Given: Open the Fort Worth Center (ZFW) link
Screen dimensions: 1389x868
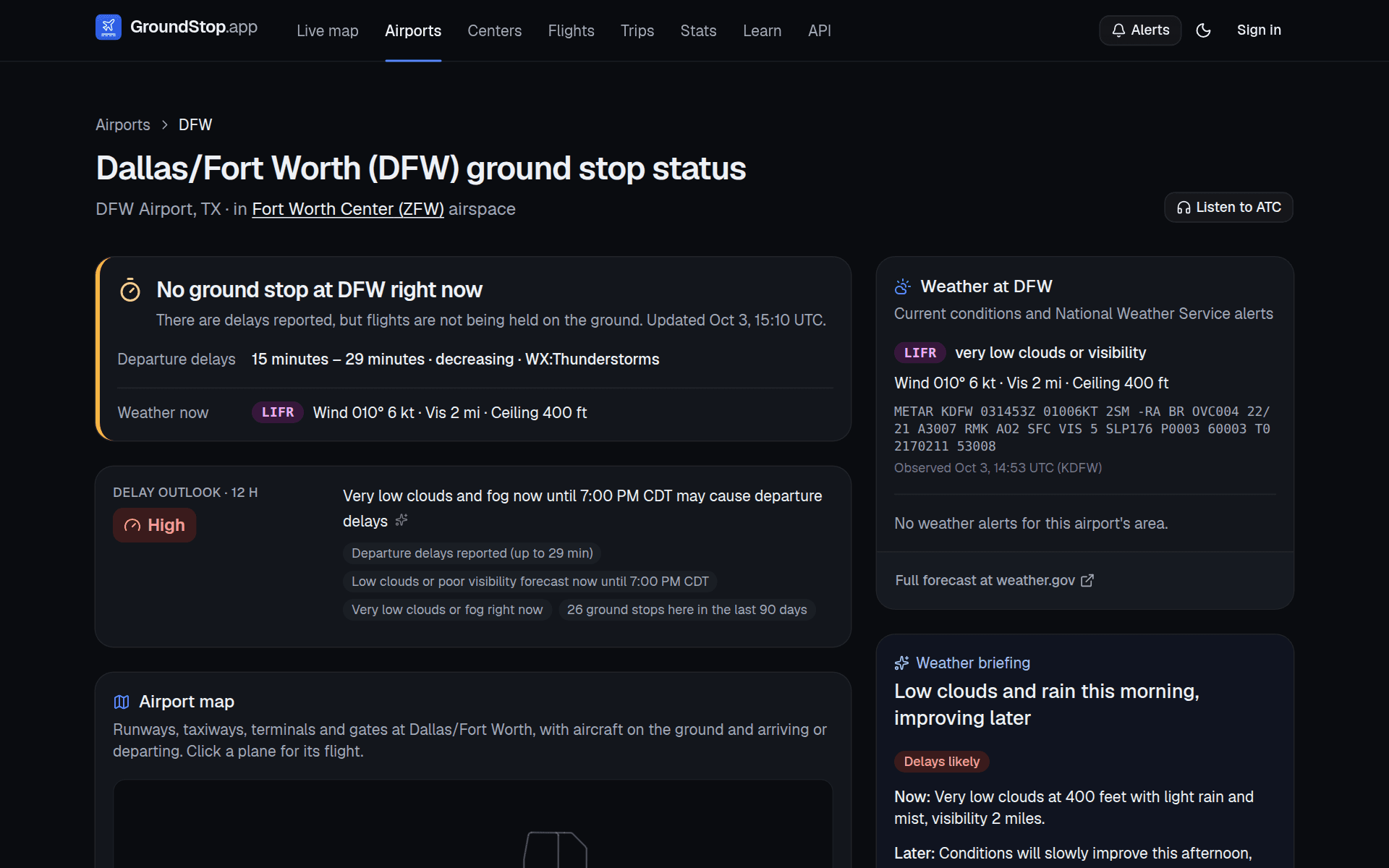Looking at the screenshot, I should (x=348, y=209).
